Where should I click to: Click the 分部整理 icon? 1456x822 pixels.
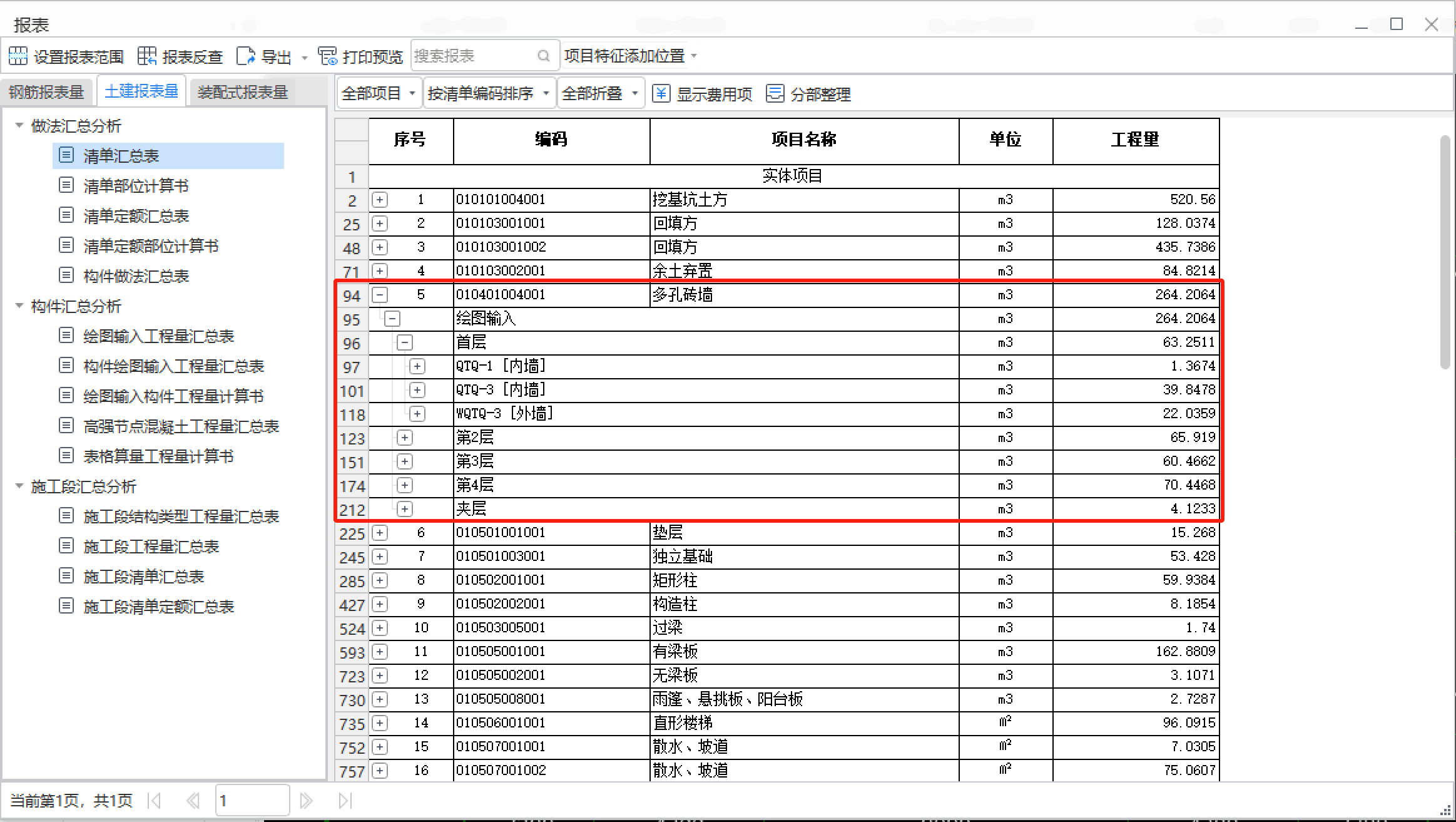pyautogui.click(x=775, y=94)
